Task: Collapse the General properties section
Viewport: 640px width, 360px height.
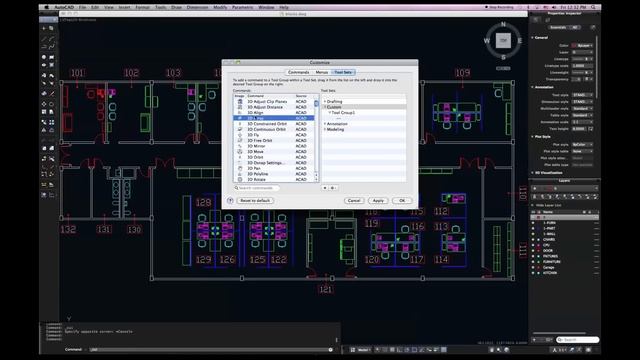Action: (x=532, y=38)
